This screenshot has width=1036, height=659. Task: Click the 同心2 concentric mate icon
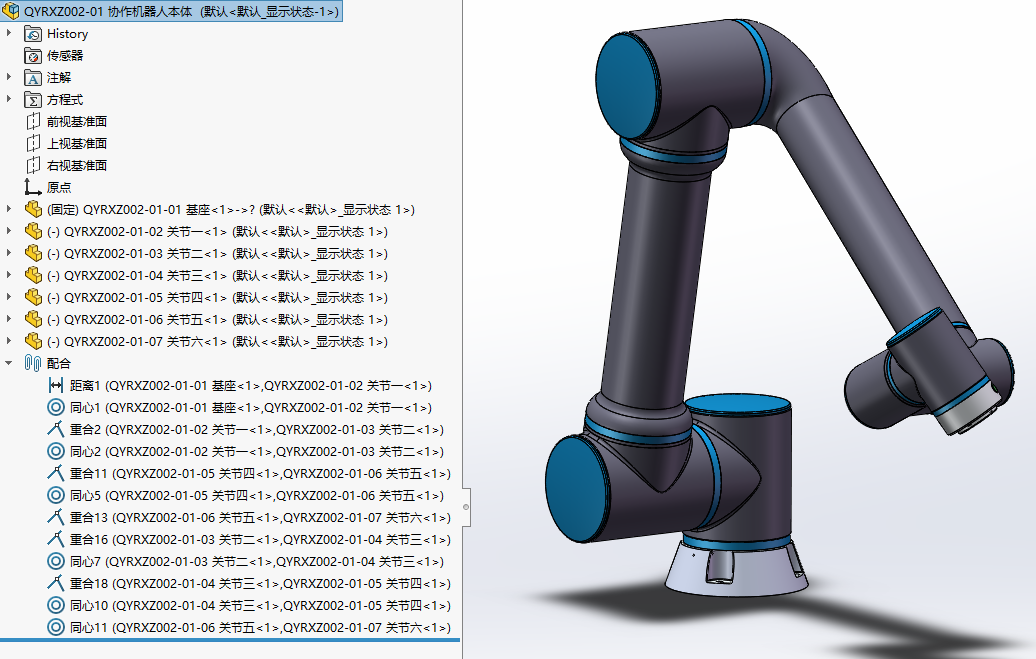coord(56,451)
